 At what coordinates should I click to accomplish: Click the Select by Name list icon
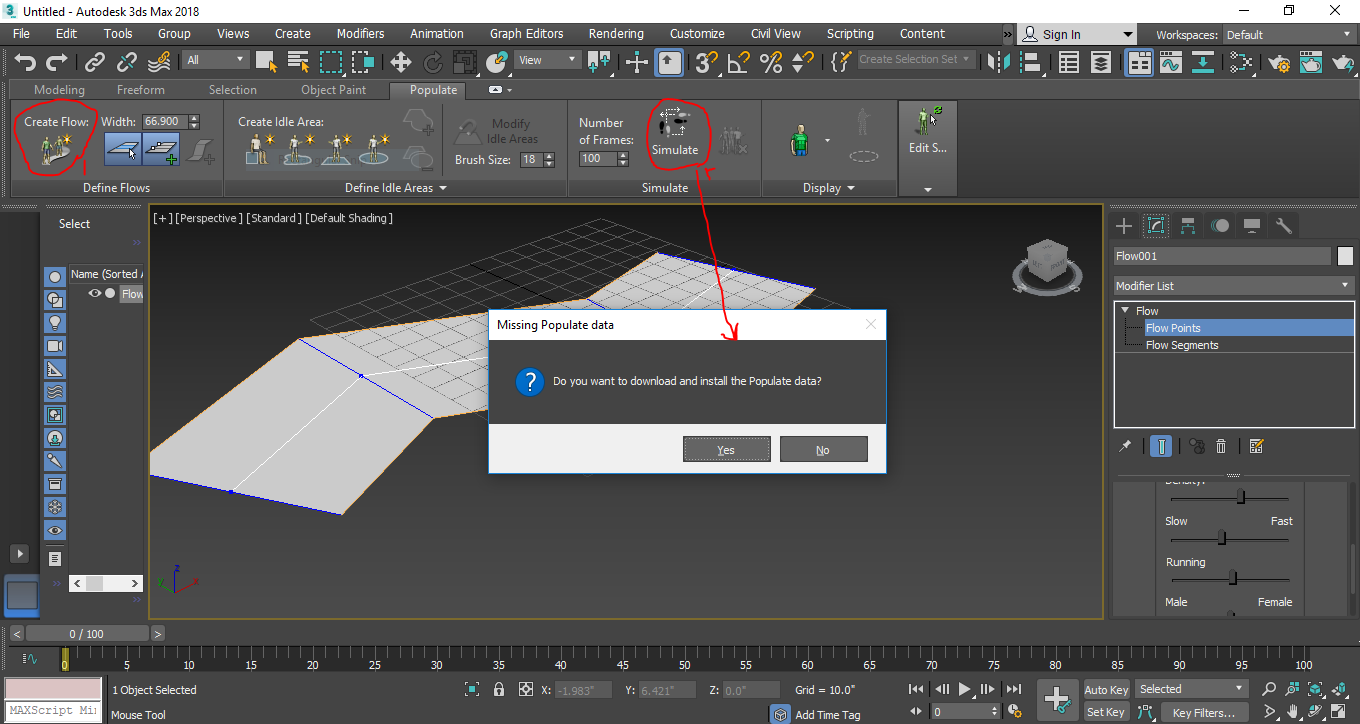(x=298, y=62)
